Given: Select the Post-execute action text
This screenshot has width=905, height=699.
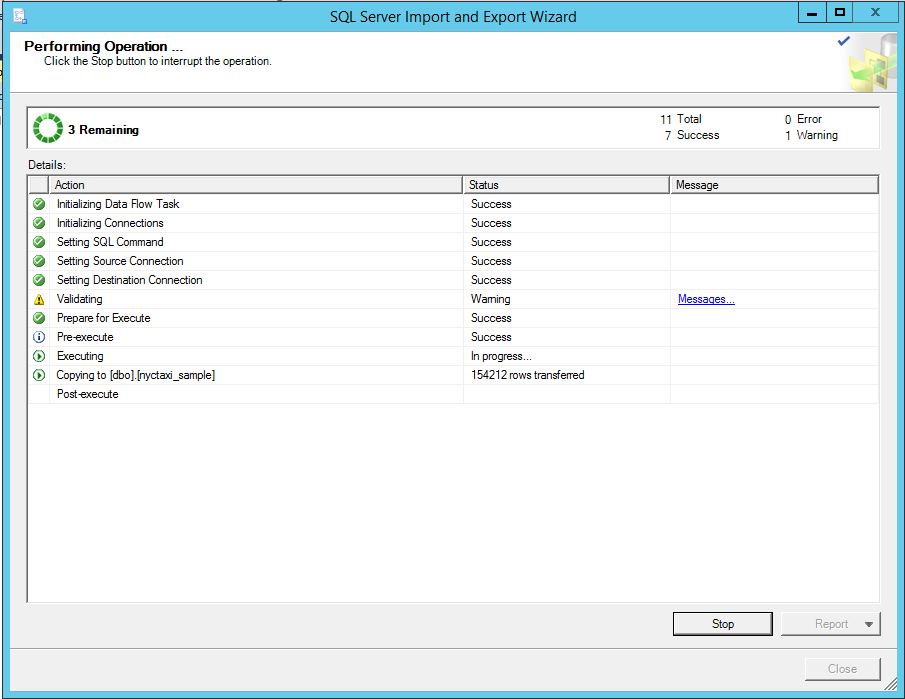Looking at the screenshot, I should [87, 394].
